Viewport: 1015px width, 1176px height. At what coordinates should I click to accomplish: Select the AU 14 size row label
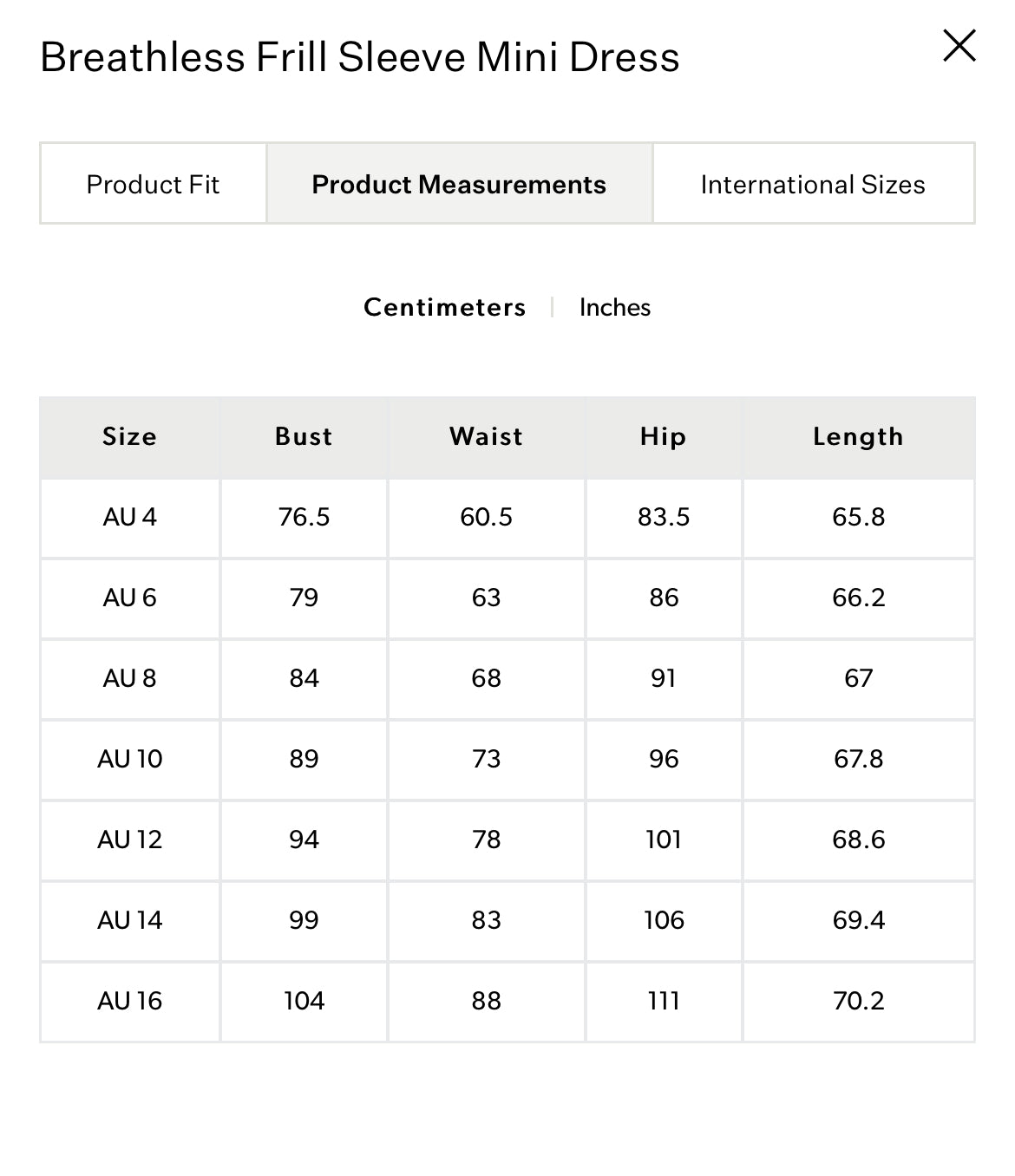click(129, 920)
